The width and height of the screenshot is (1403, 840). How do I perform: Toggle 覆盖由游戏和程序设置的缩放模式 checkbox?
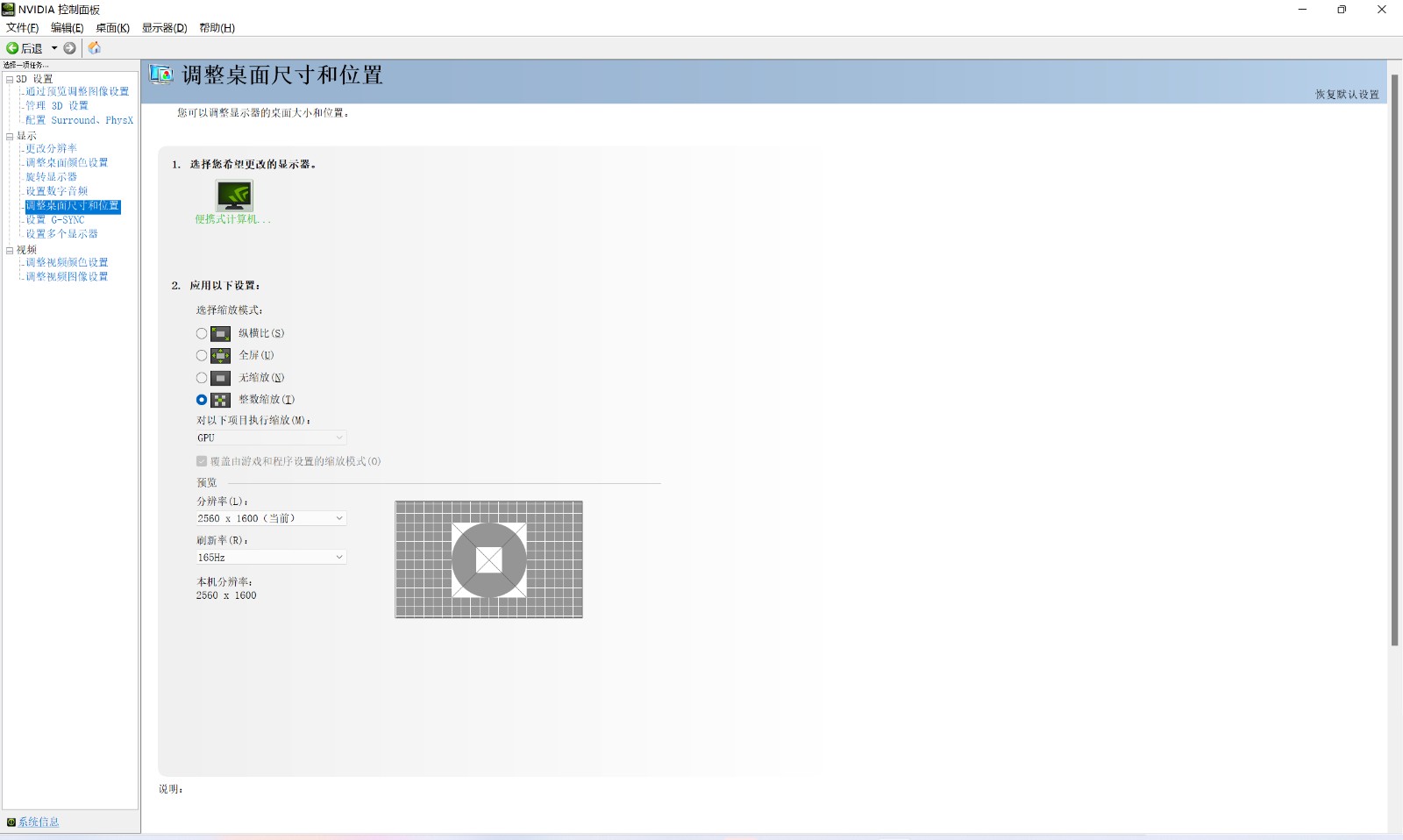point(202,461)
